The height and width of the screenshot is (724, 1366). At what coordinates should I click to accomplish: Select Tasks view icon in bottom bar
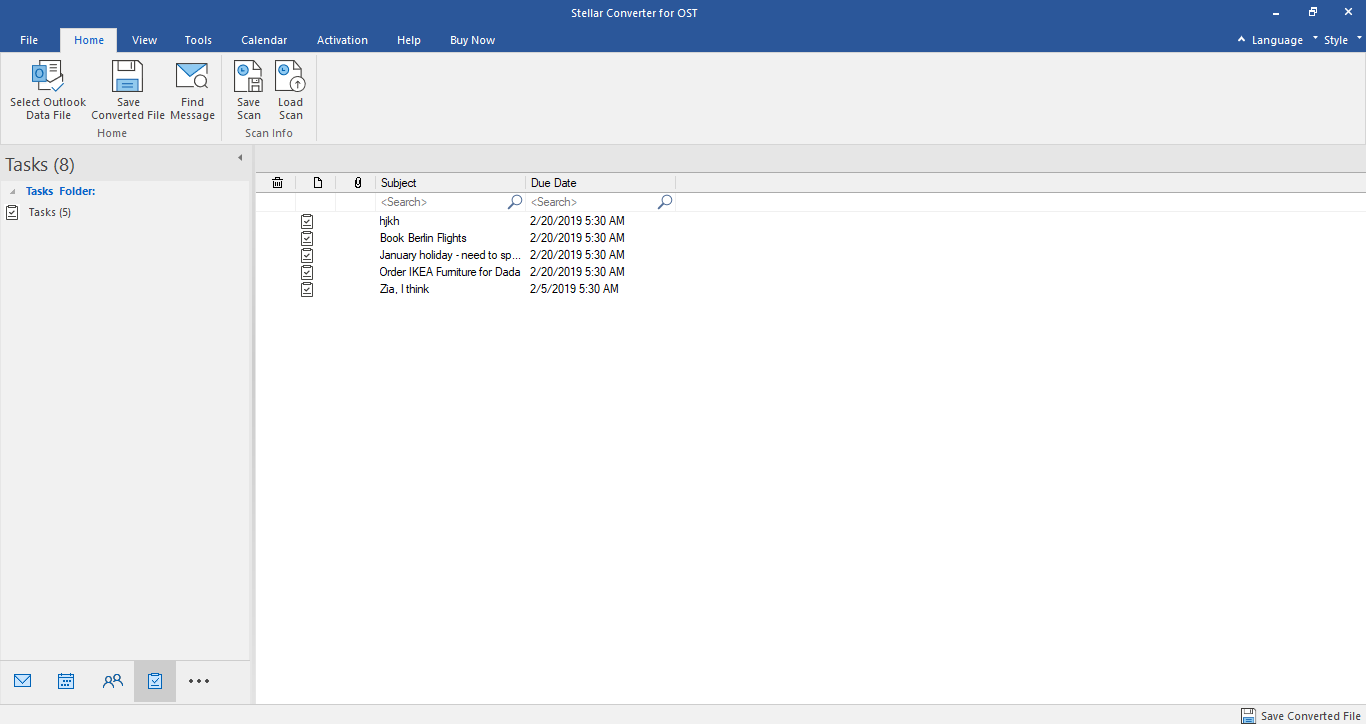[155, 681]
